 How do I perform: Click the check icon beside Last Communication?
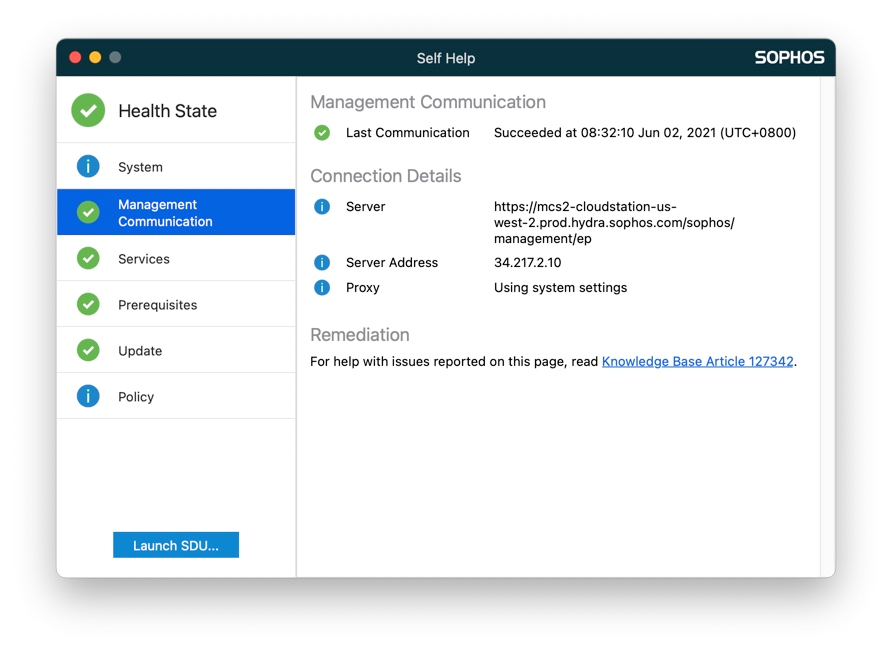point(321,132)
